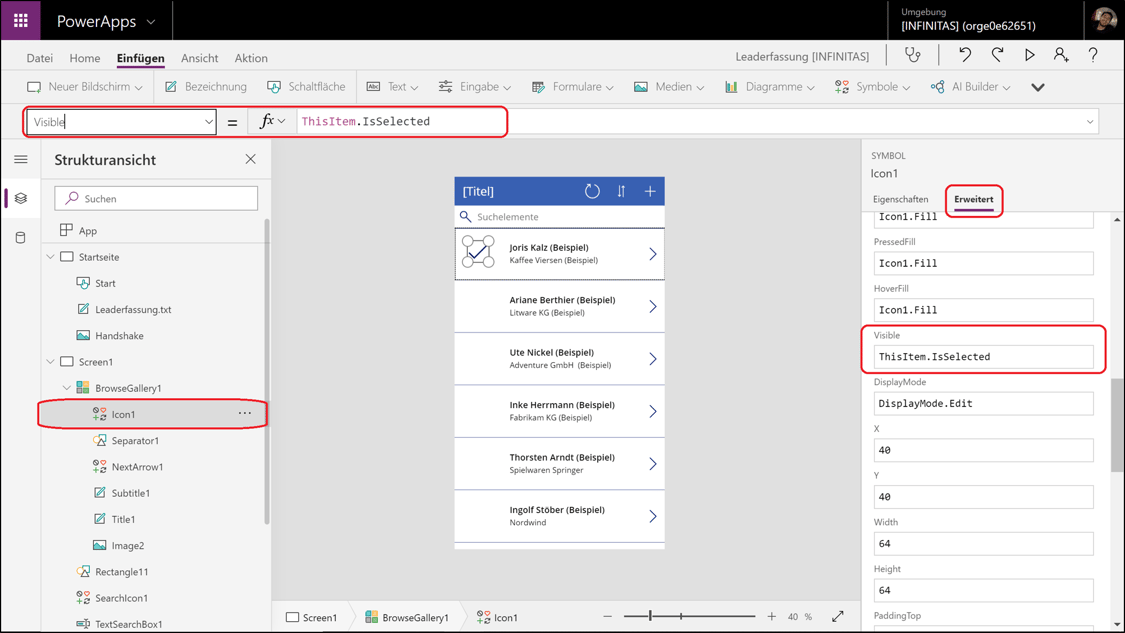Adjust the canvas zoom slider
This screenshot has height=633, width=1125.
click(650, 616)
